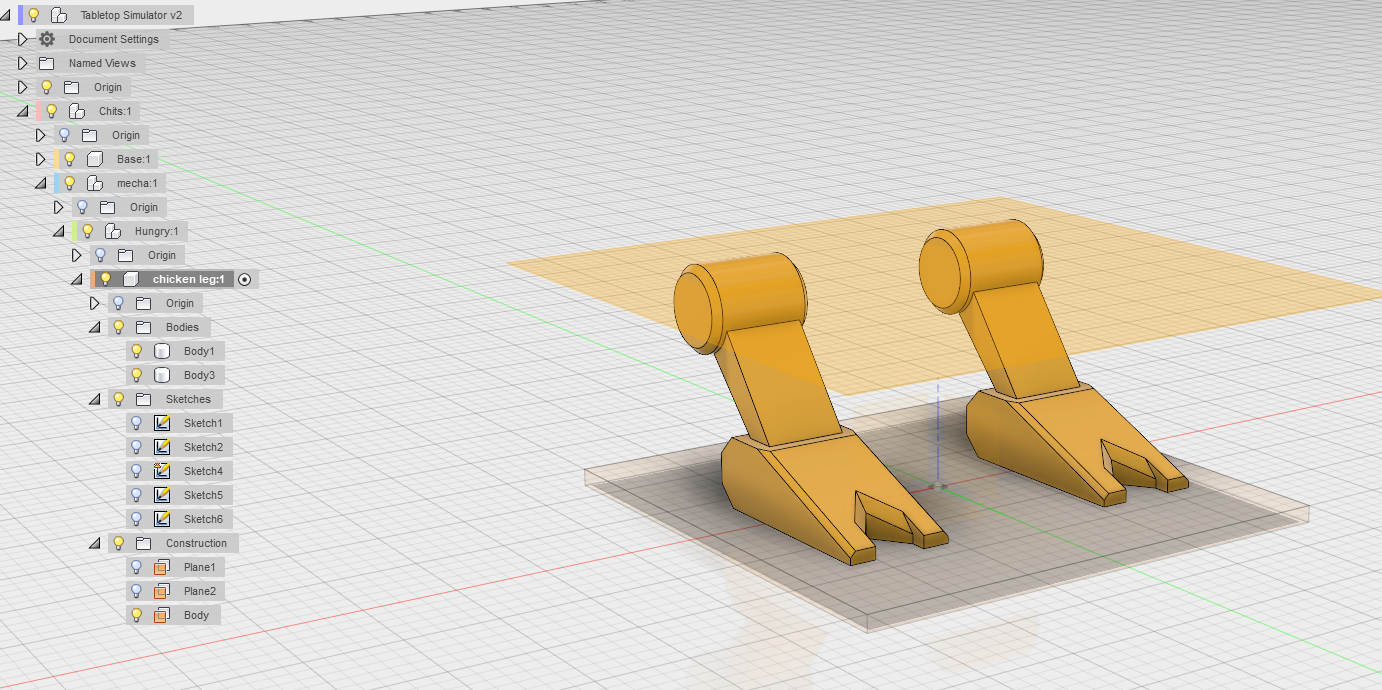
Task: Expand Origin folder under Hungry:1
Action: 77,255
